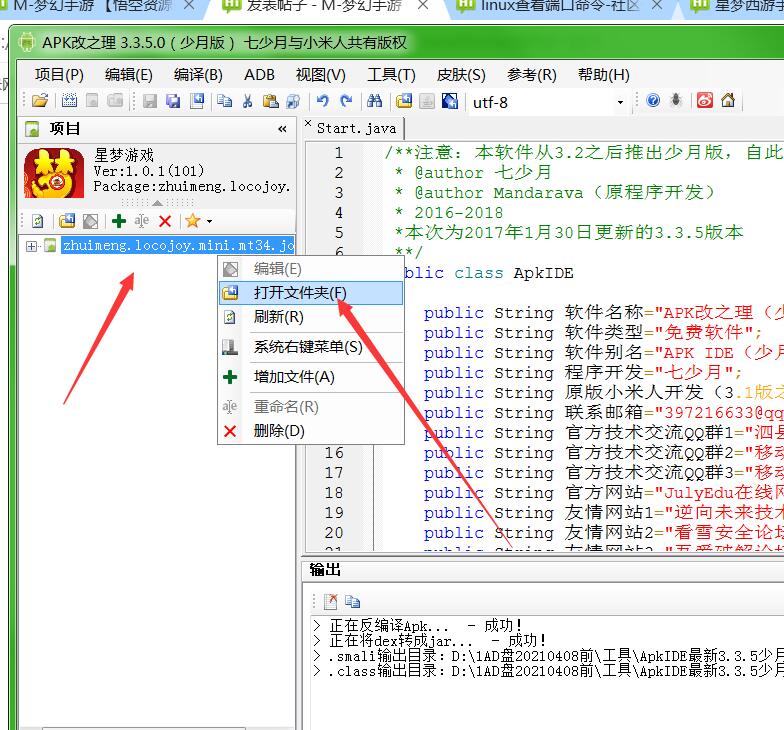Open the 编译(B) menu
Viewport: 784px width, 730px height.
pyautogui.click(x=198, y=75)
